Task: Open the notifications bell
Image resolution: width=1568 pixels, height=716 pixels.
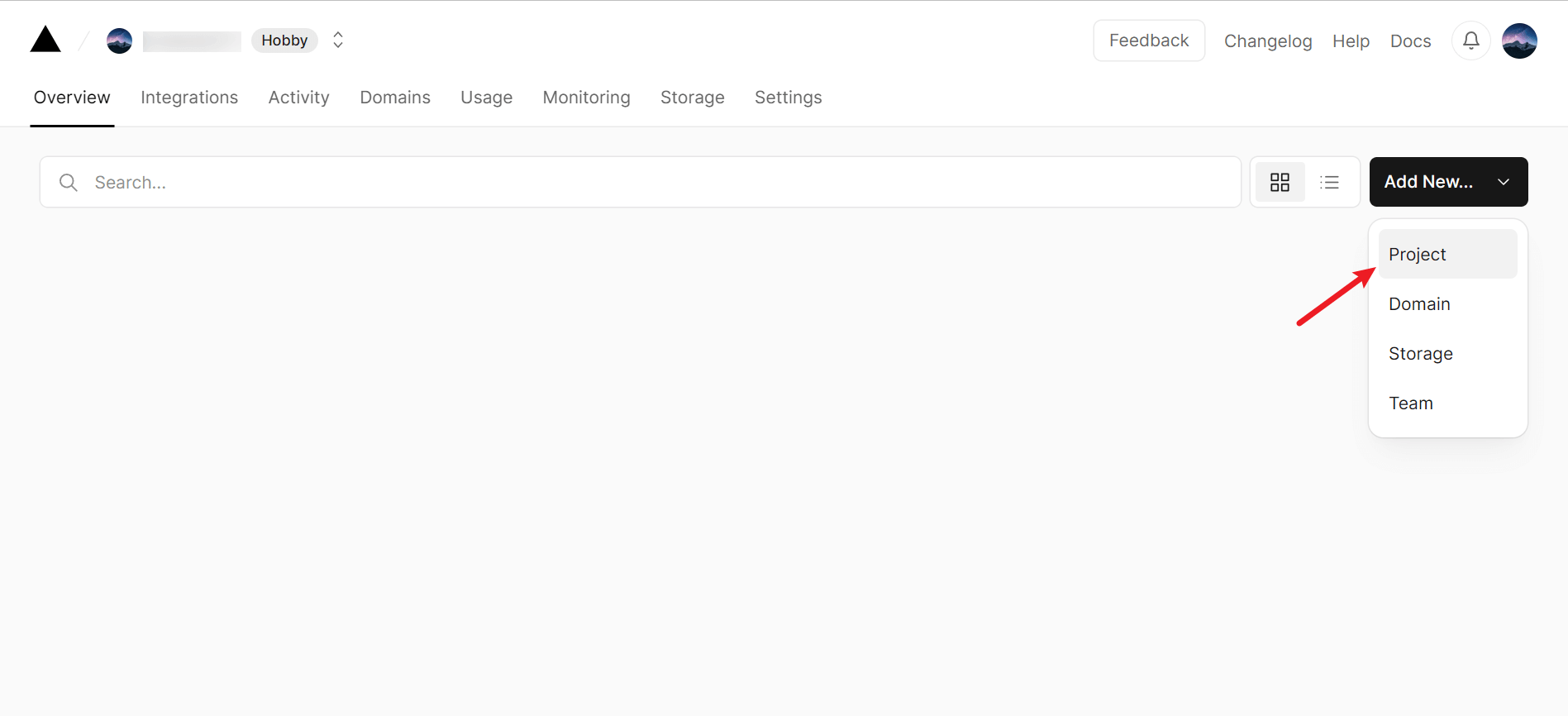Action: tap(1470, 41)
